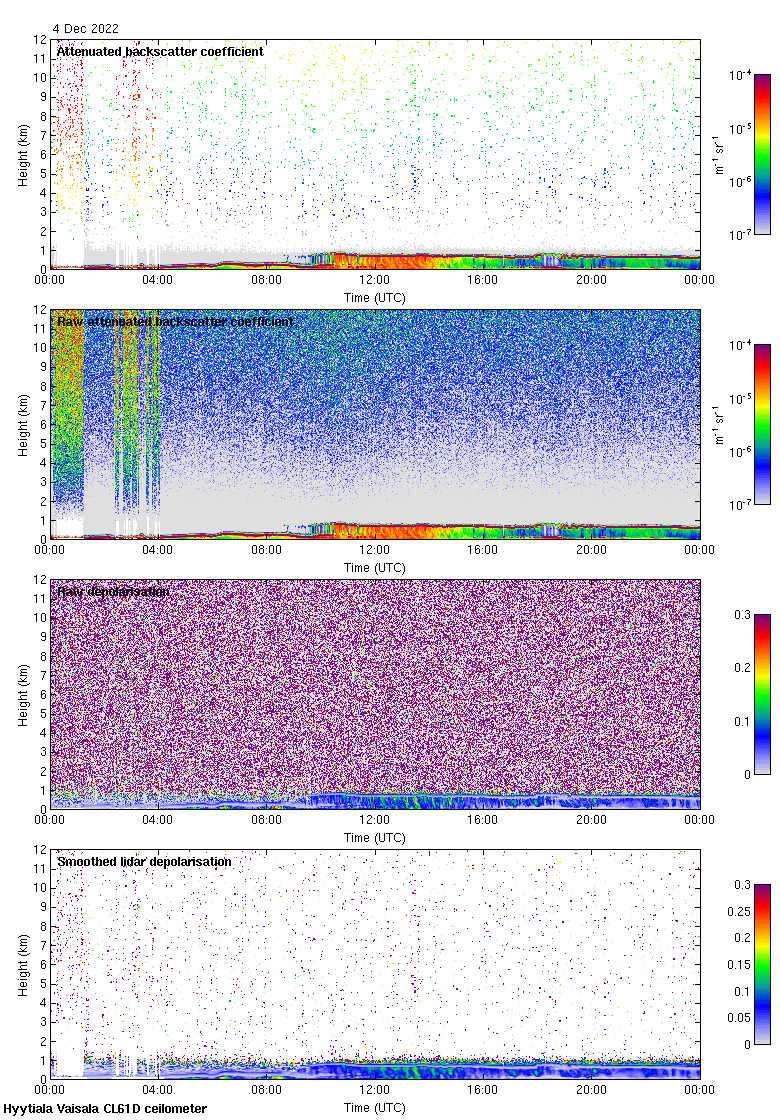This screenshot has width=780, height=1120.
Task: Click 'Time (UTC)' label under raw depolarisation panel
Action: (x=374, y=837)
